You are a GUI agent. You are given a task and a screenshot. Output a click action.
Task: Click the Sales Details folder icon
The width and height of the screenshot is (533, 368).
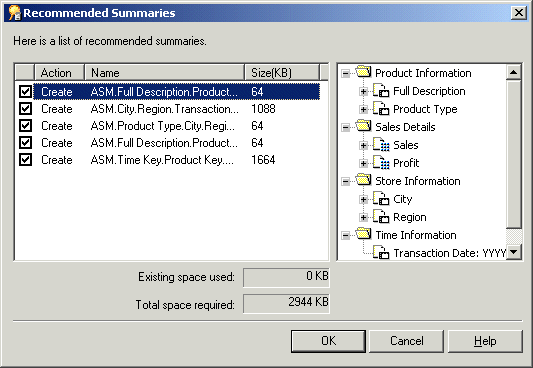pyautogui.click(x=363, y=126)
